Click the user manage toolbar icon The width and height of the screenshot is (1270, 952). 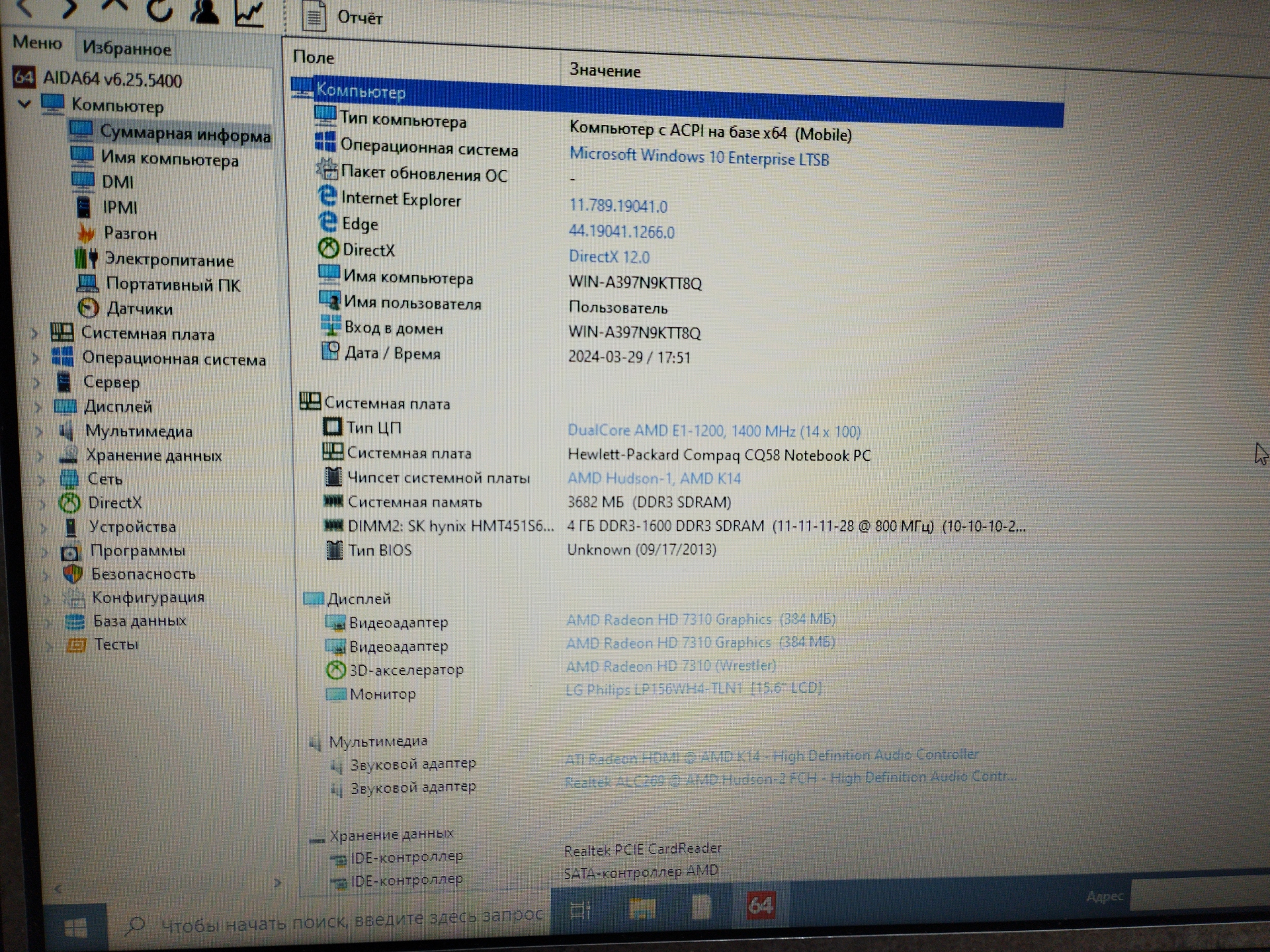[204, 11]
